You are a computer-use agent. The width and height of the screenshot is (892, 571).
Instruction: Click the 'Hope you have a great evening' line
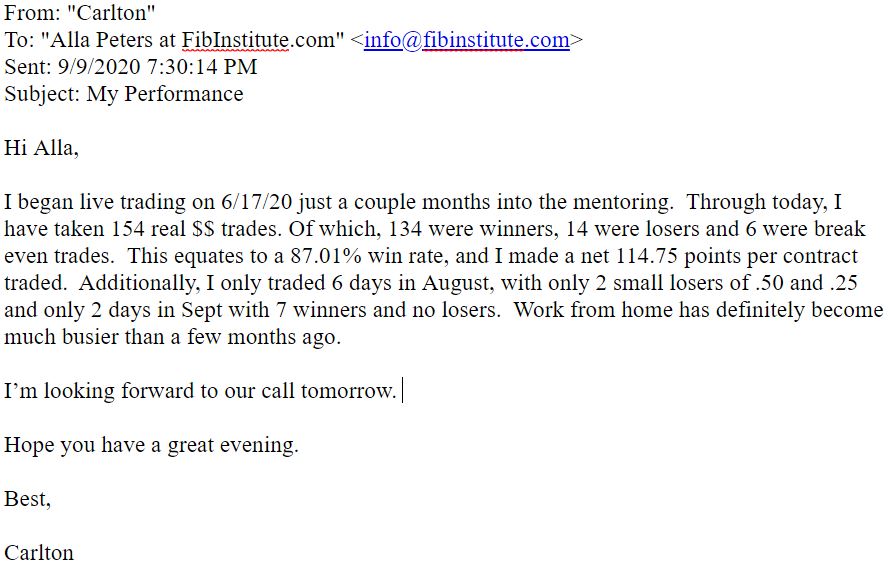(151, 445)
